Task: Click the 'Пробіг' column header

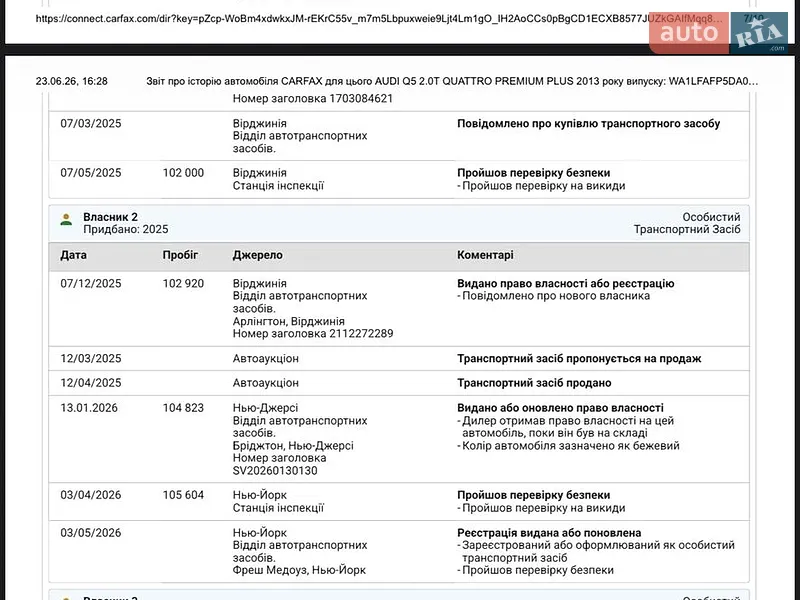Action: click(x=180, y=255)
